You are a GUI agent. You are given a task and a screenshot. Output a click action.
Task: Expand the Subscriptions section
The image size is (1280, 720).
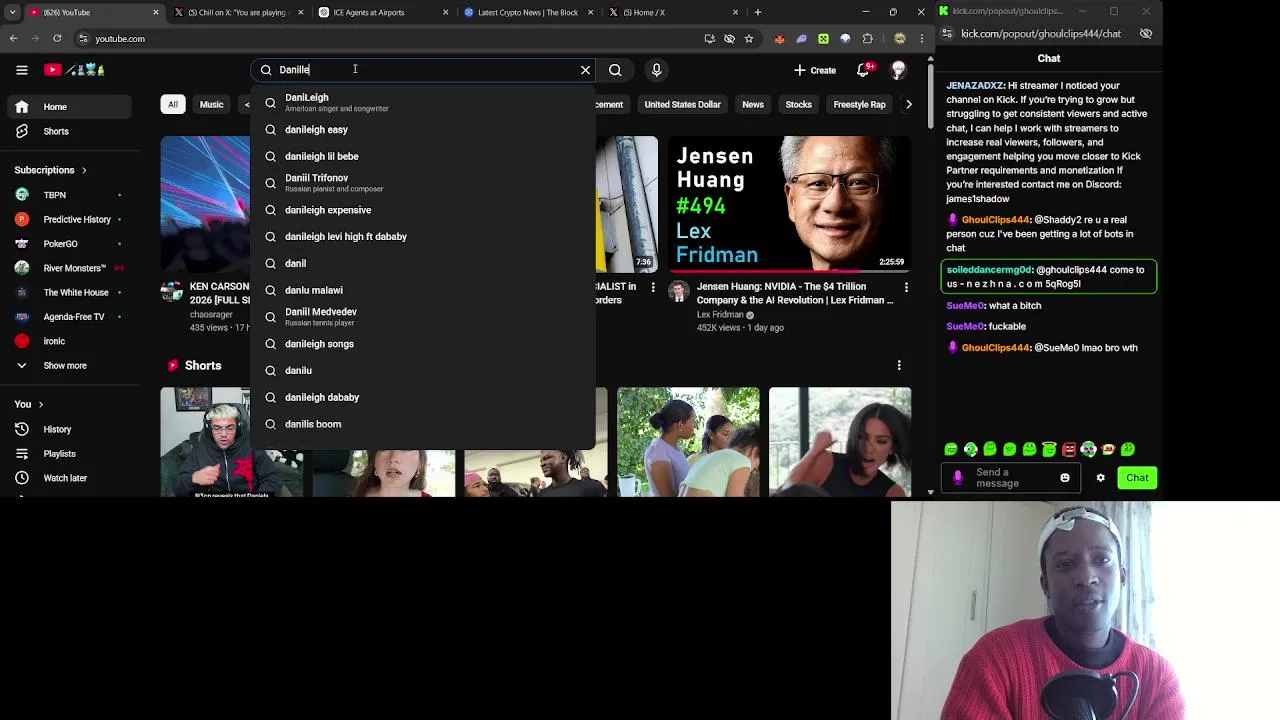(50, 170)
